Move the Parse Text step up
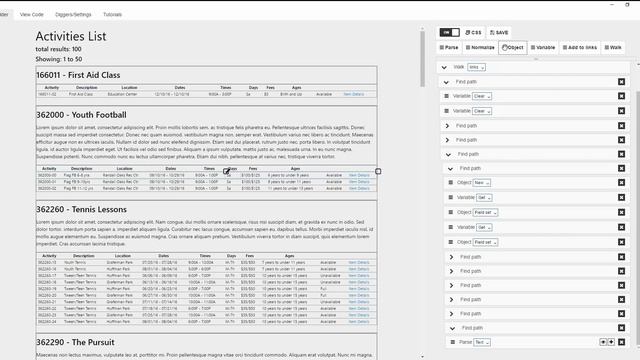640x360 pixels. tap(603, 342)
